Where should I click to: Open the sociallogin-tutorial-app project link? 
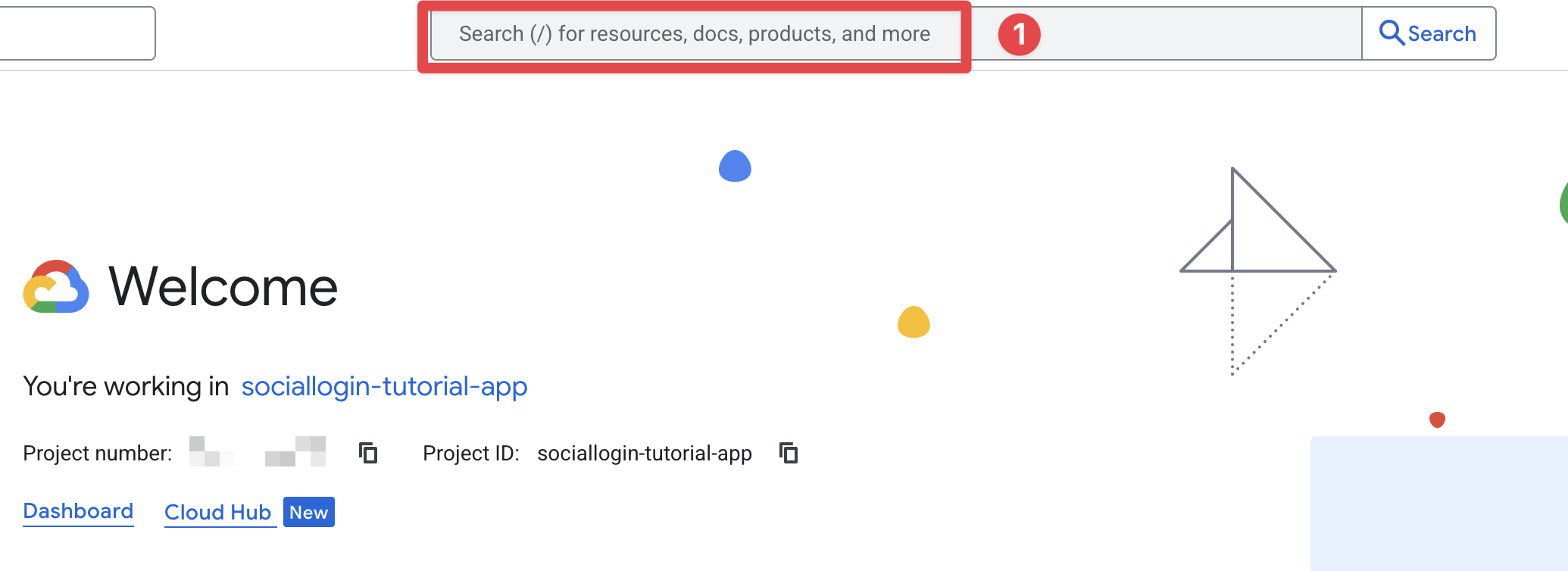(383, 386)
